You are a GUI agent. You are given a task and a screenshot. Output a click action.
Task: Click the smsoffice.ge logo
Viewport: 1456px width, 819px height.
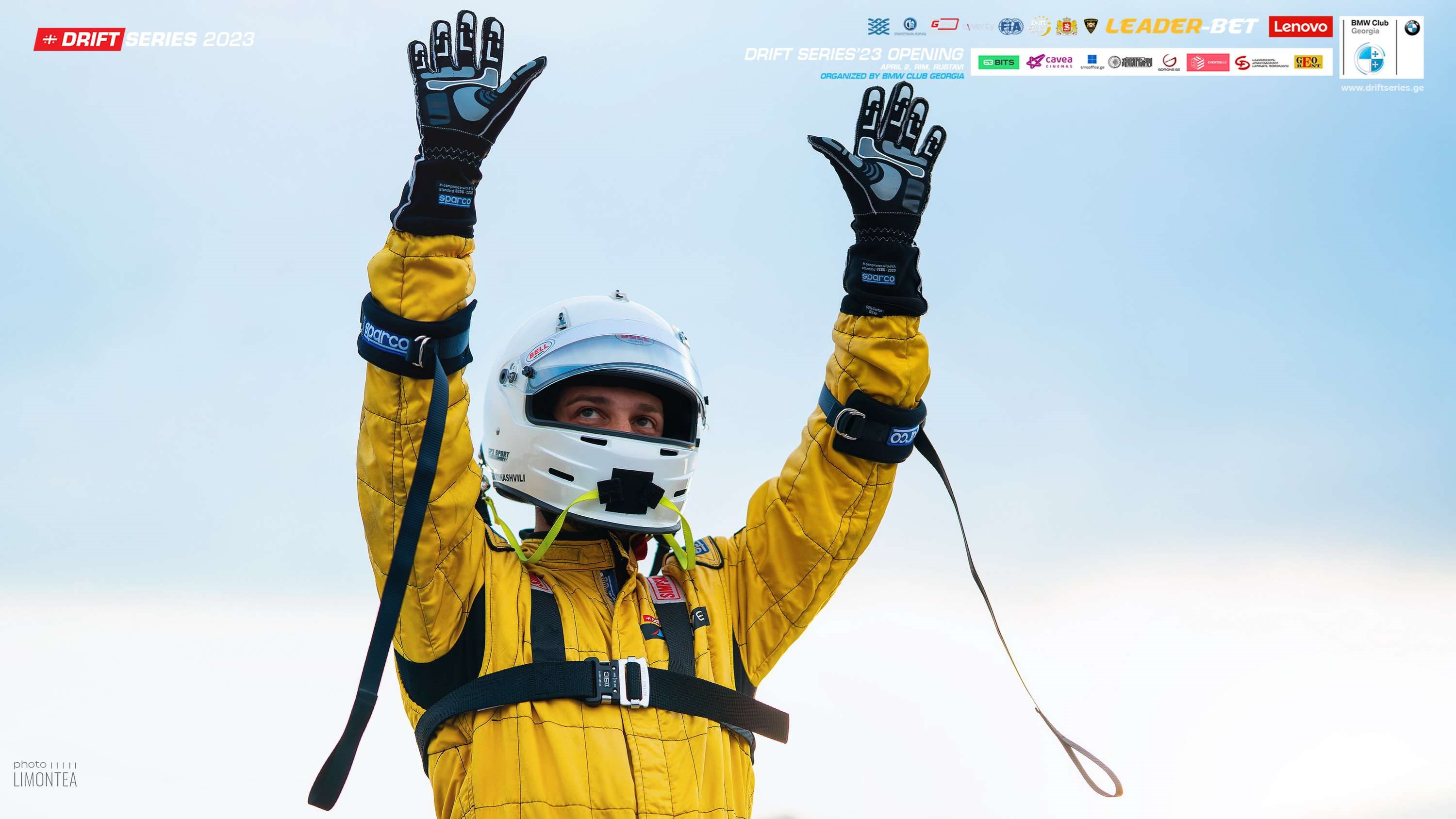[1092, 62]
